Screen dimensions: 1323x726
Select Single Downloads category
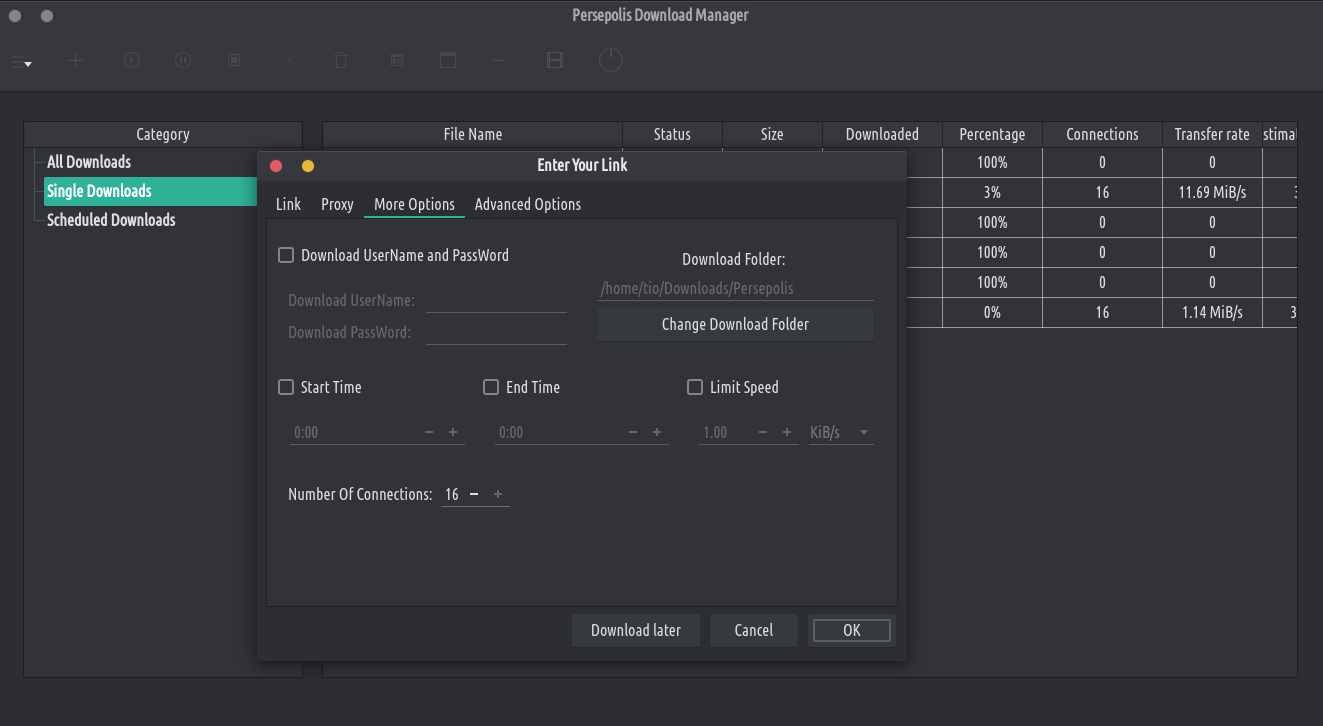click(151, 191)
